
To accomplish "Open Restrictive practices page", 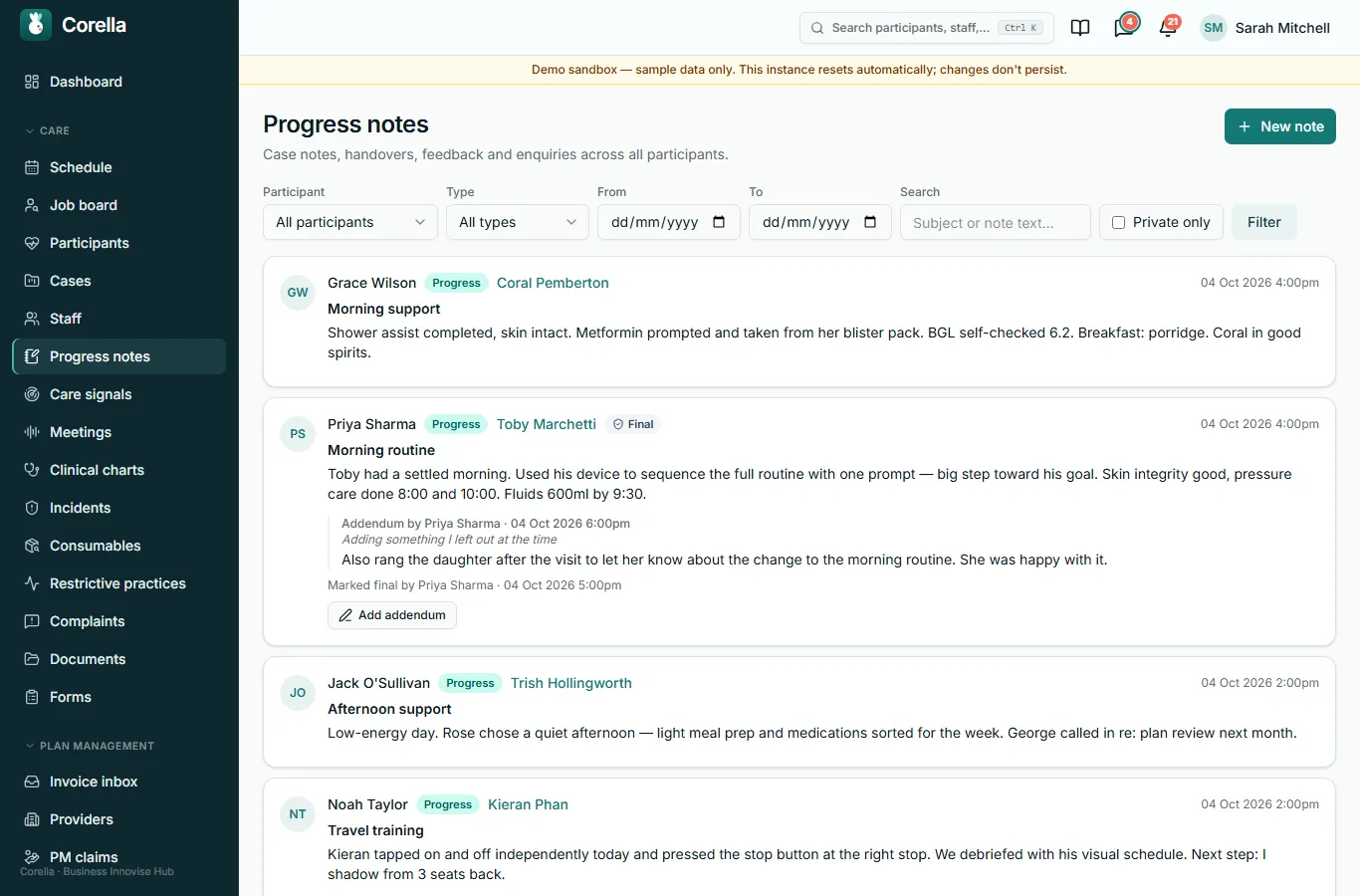I will coord(119,583).
